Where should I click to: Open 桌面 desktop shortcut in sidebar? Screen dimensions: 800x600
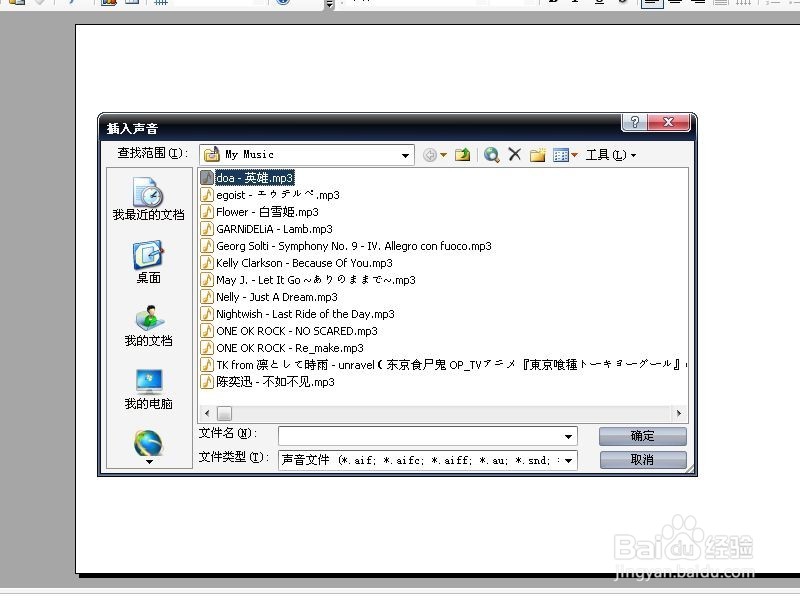[x=148, y=262]
